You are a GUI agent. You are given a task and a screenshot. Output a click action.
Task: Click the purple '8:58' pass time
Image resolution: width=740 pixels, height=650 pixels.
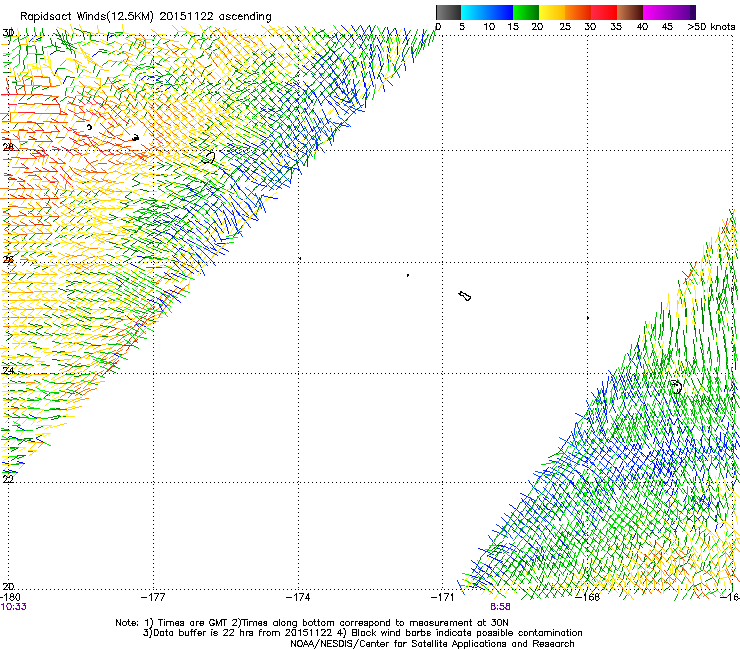click(500, 607)
